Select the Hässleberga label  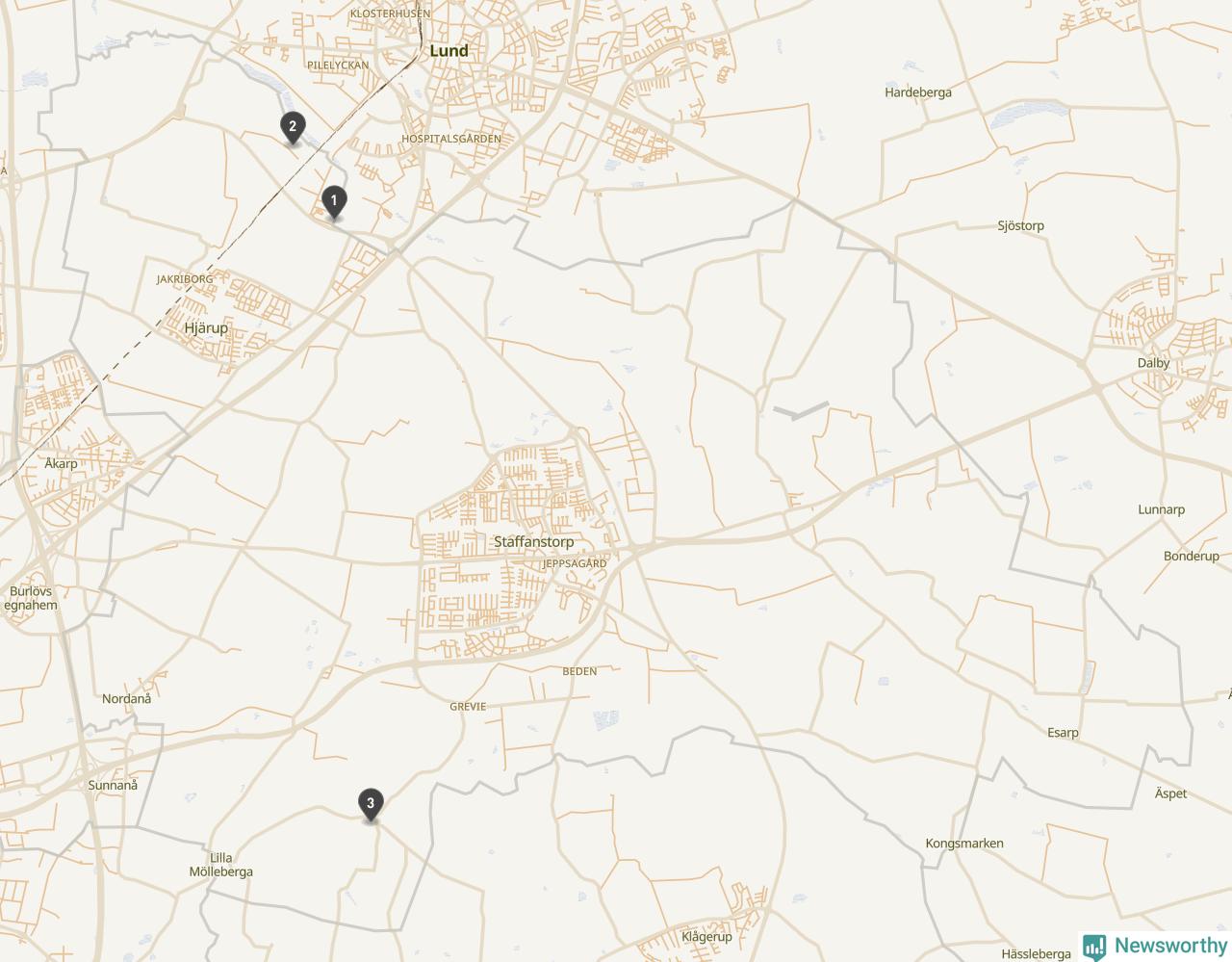coord(1036,954)
